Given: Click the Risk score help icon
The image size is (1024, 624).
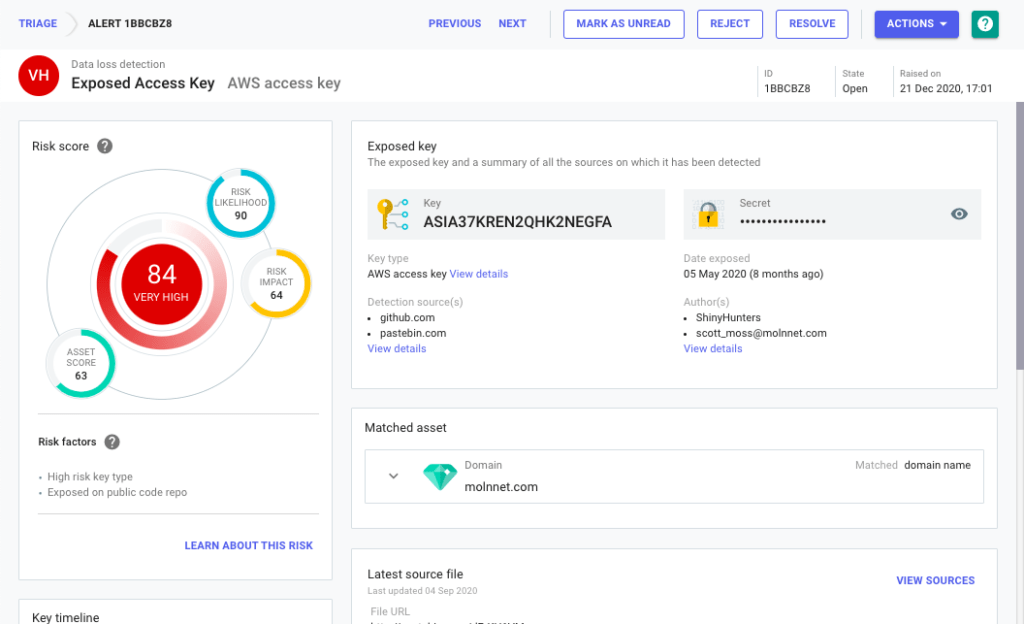Looking at the screenshot, I should tap(105, 146).
